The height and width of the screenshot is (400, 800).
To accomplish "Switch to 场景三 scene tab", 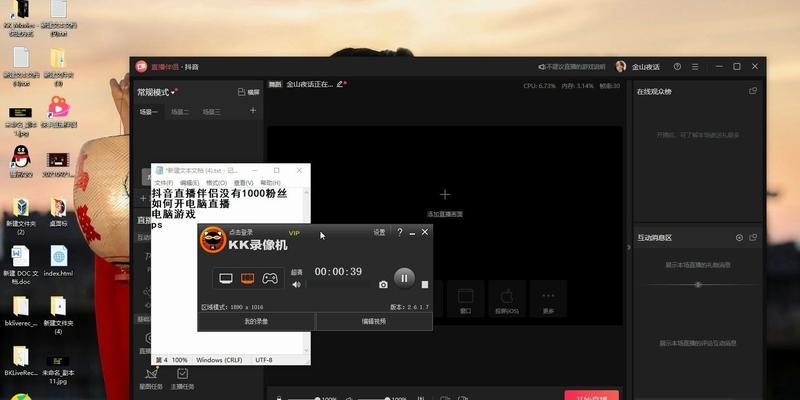I will [x=211, y=112].
